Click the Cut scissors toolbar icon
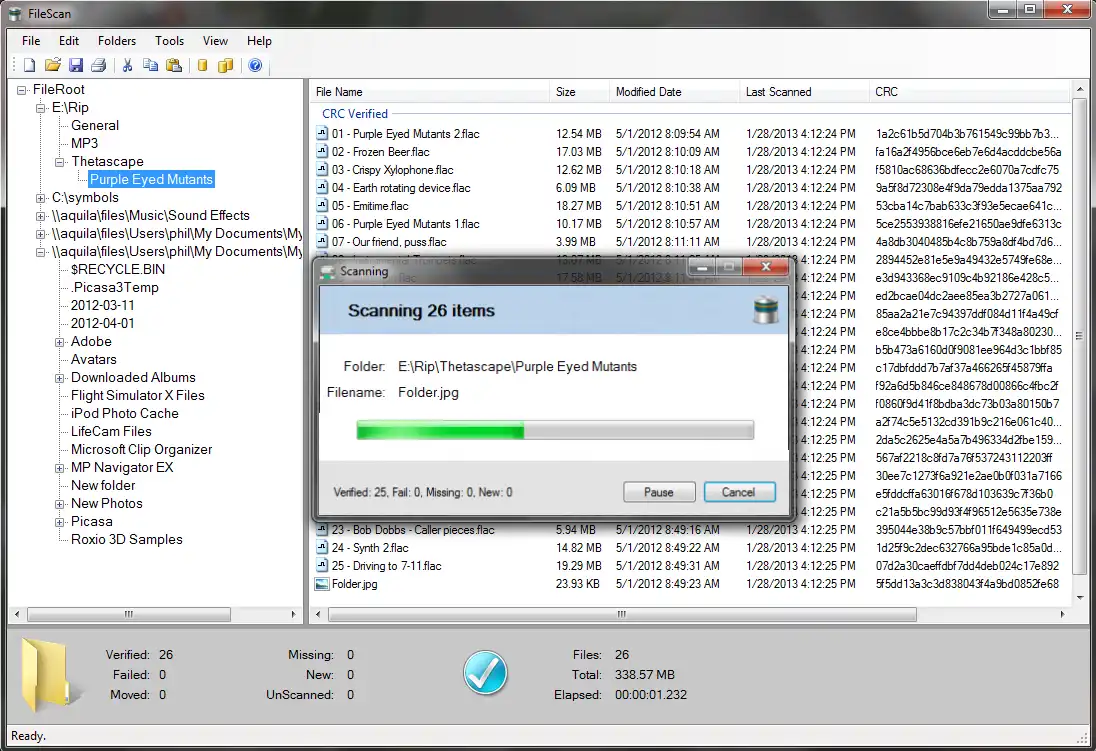 127,65
